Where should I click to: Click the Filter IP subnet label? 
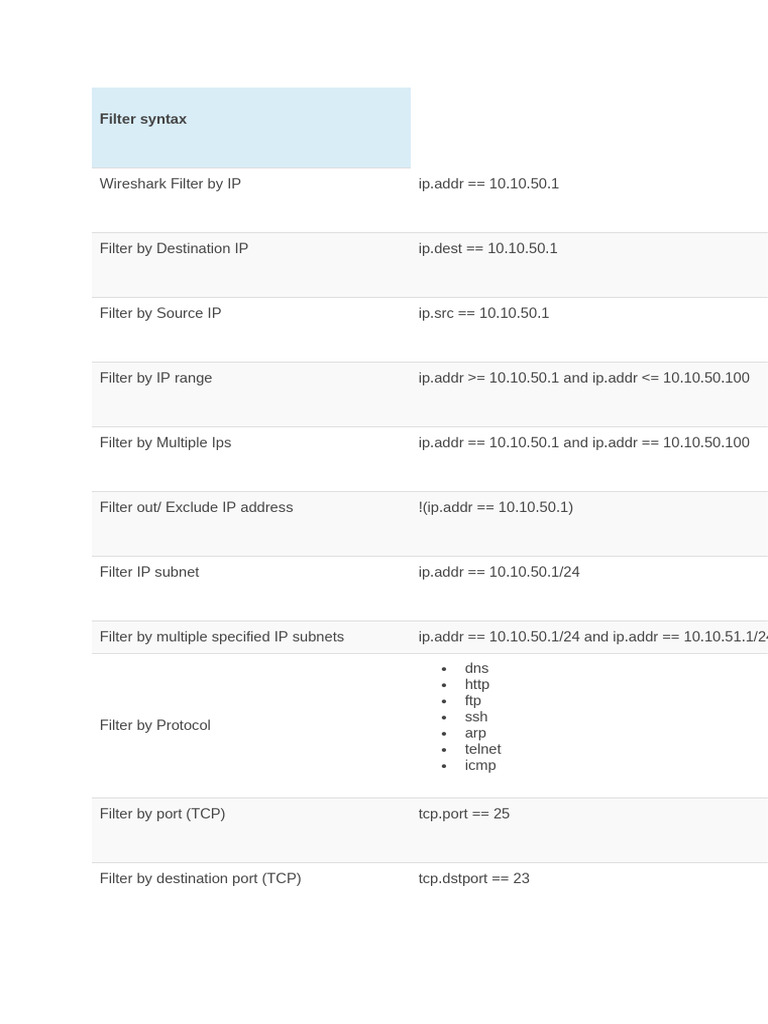[149, 572]
